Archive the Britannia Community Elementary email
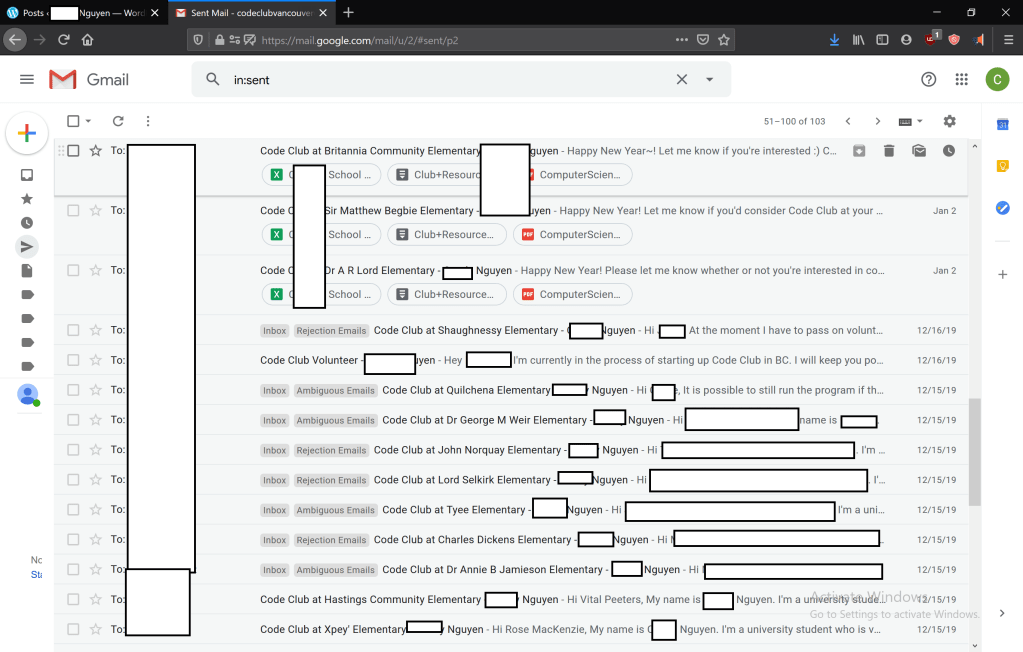 (859, 151)
